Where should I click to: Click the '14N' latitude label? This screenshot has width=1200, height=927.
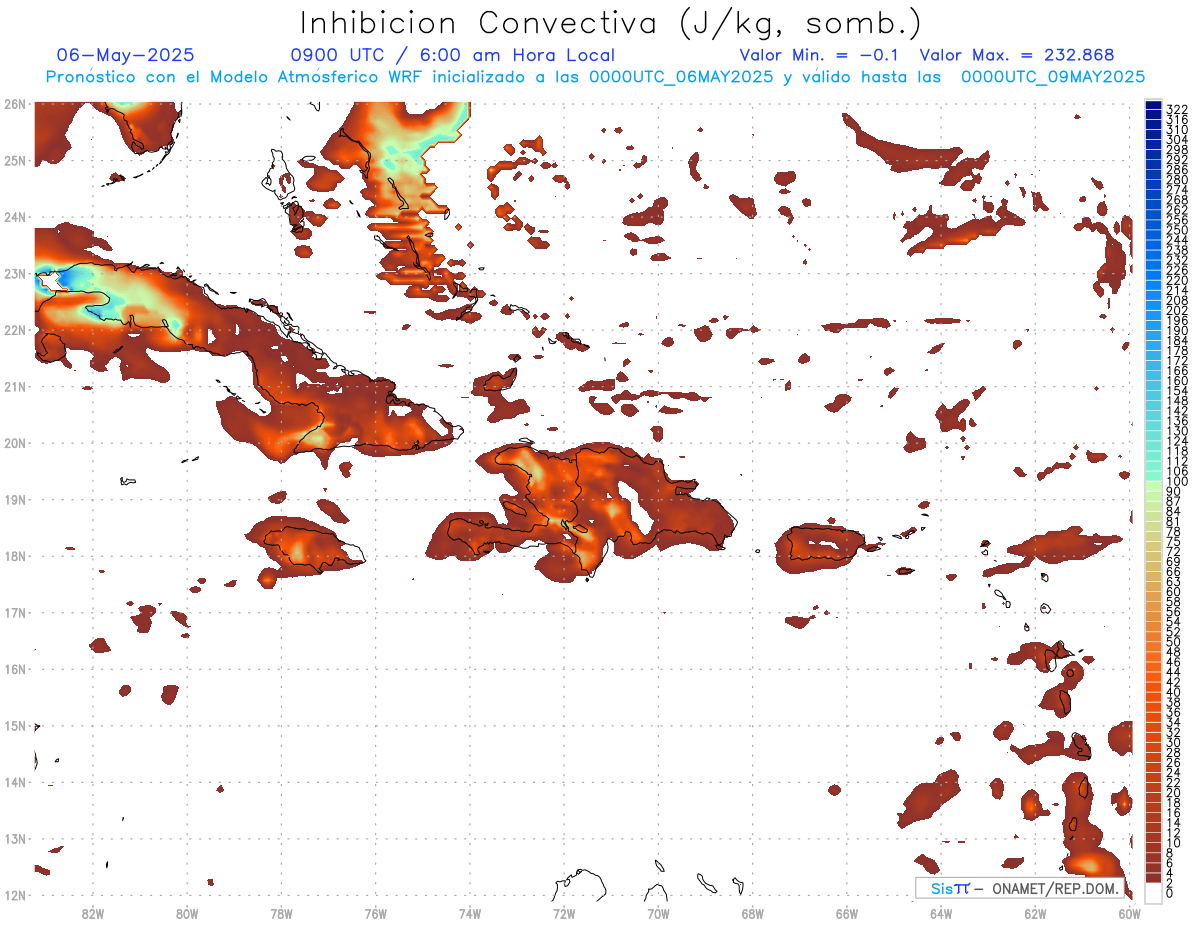click(x=14, y=782)
